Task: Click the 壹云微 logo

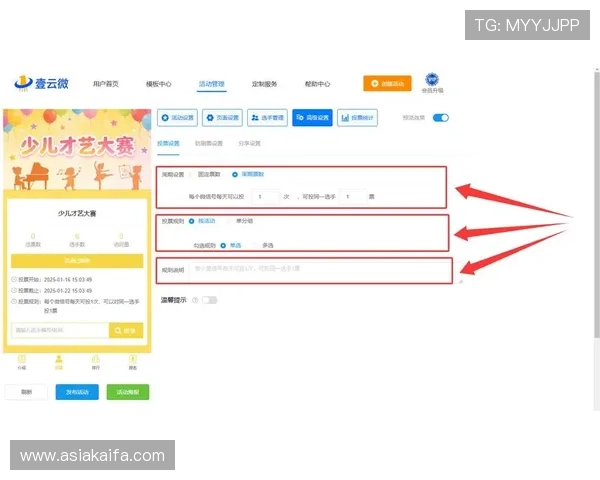Action: [41, 83]
